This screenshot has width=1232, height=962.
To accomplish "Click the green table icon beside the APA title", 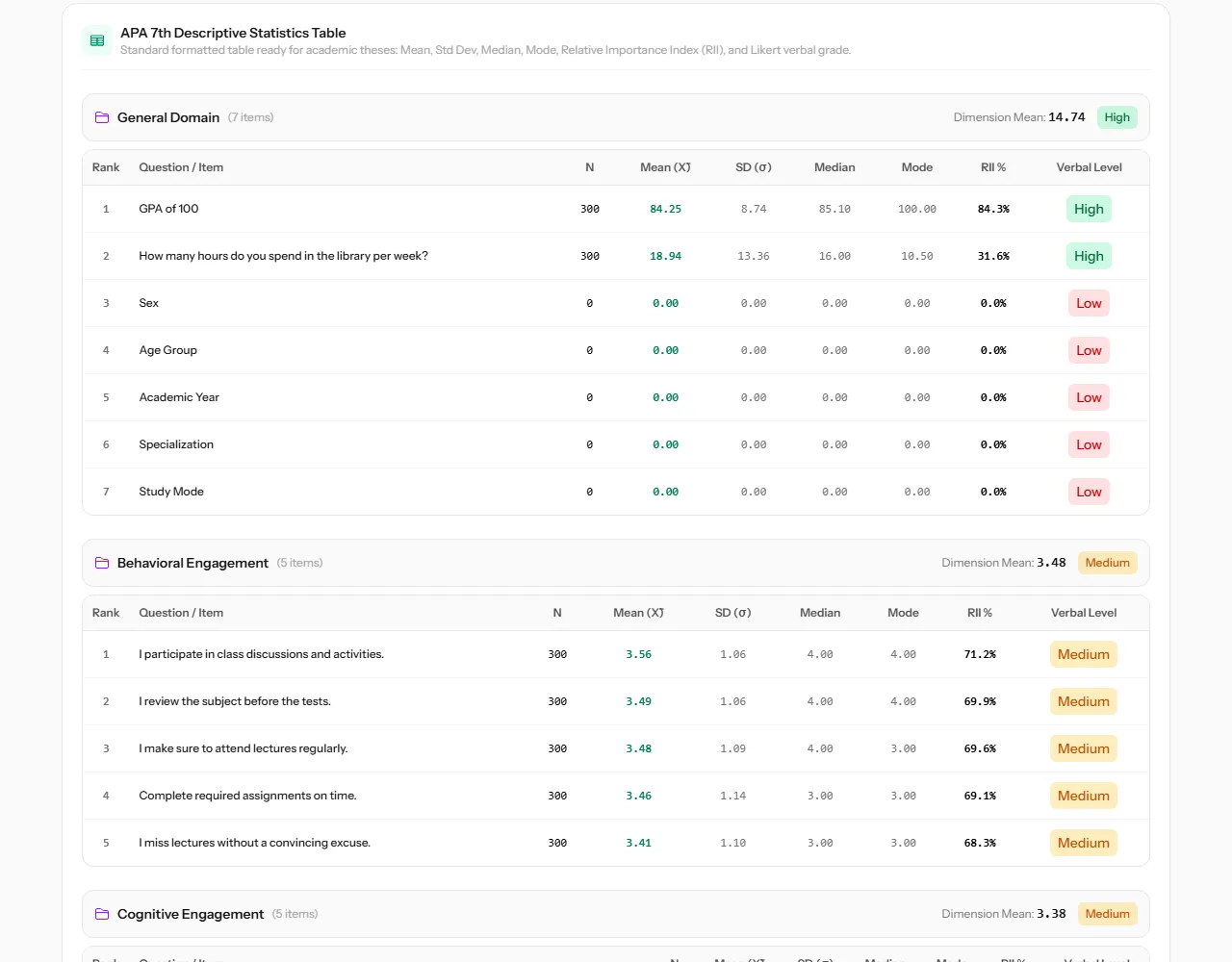I will click(97, 40).
